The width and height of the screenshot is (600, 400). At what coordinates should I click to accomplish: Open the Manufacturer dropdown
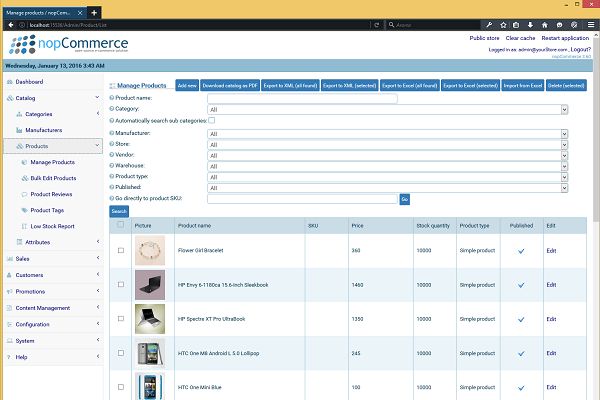pyautogui.click(x=387, y=132)
